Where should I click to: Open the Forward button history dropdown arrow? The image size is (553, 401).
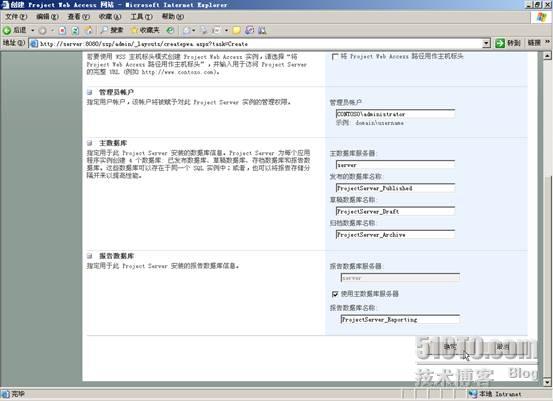[52, 30]
